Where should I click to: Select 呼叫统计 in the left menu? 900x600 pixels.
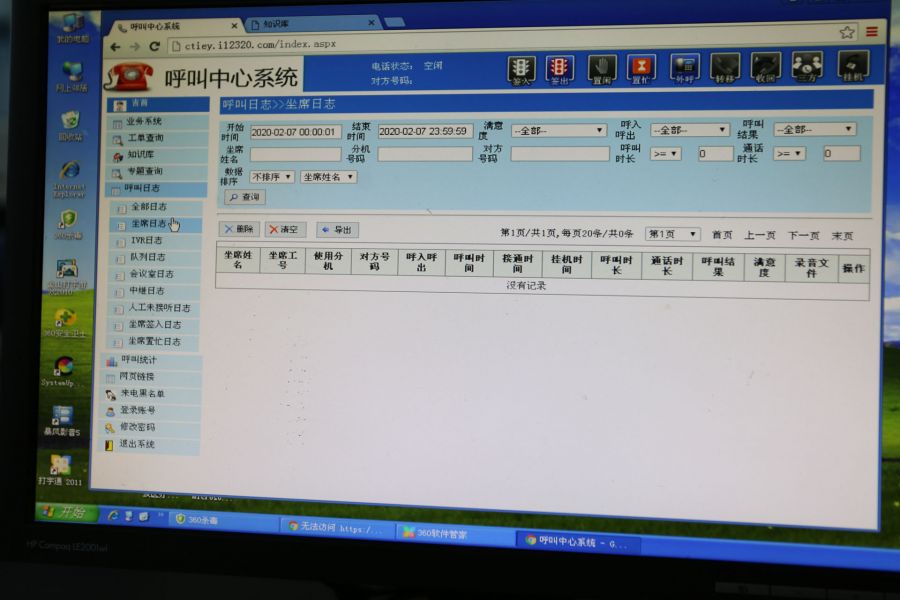click(140, 360)
